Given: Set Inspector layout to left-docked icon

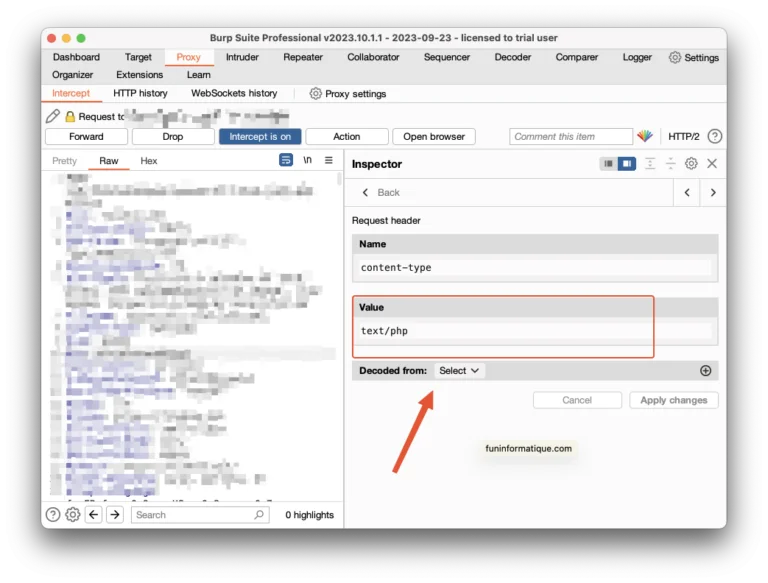Looking at the screenshot, I should 608,164.
